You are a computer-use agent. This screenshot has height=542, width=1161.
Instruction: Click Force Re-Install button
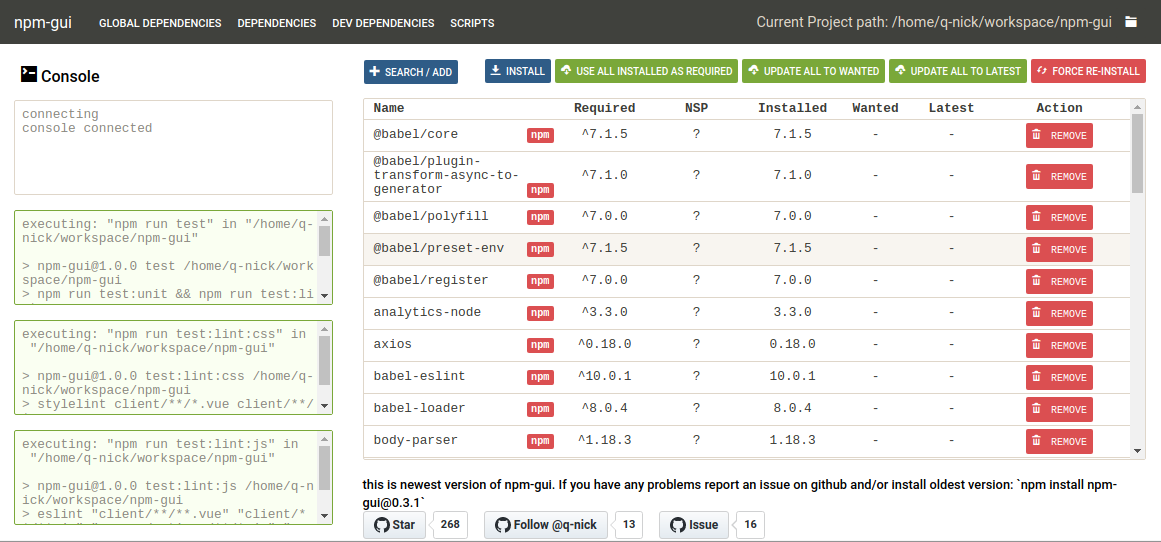(x=1088, y=71)
